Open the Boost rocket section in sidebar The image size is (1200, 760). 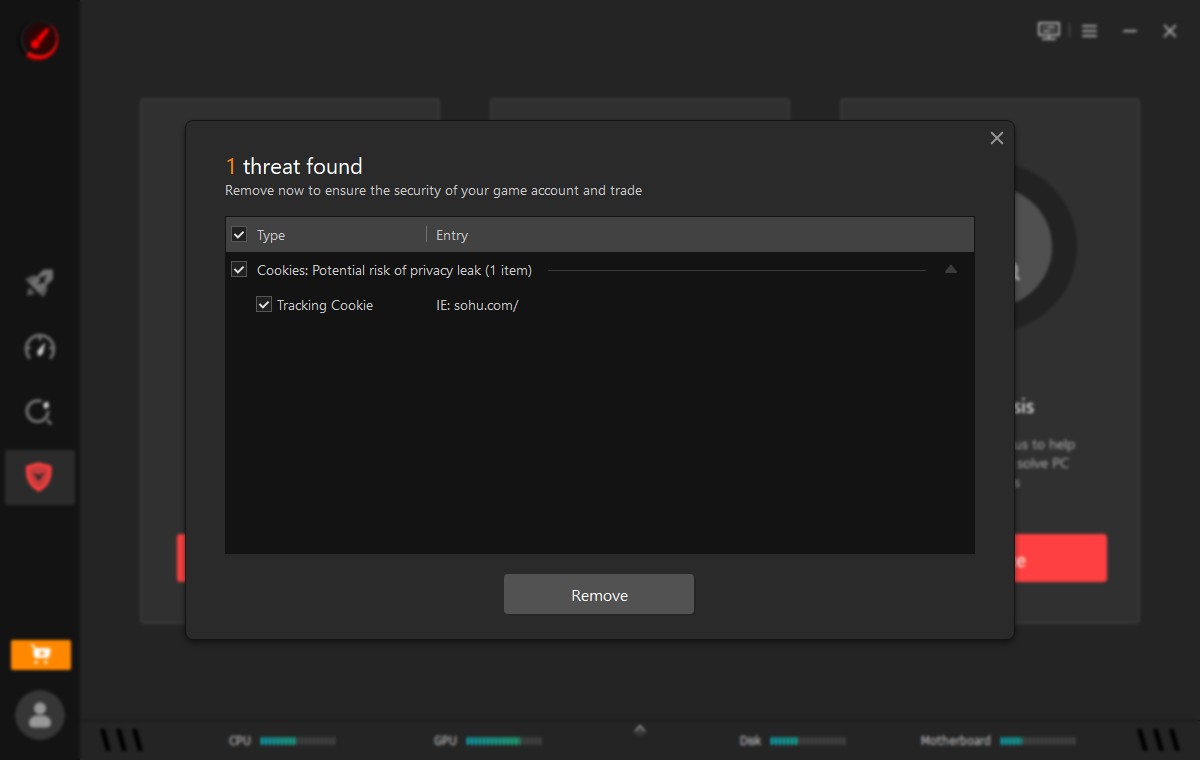pyautogui.click(x=39, y=283)
